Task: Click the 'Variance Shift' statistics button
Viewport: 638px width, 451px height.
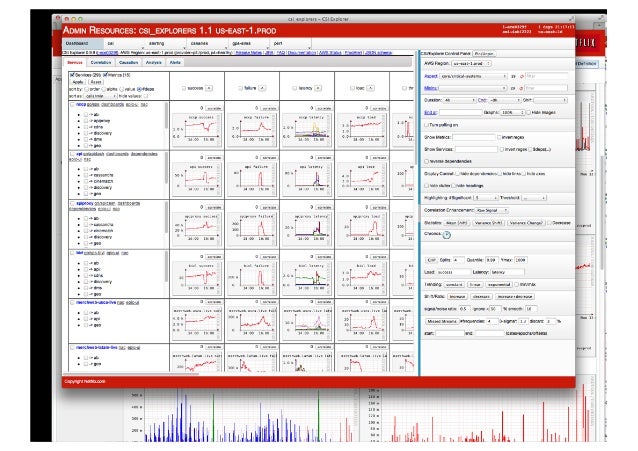Action: tap(488, 223)
